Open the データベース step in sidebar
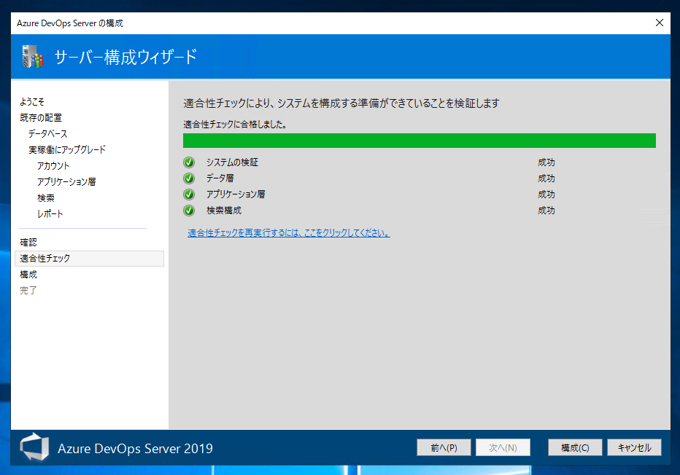This screenshot has width=680, height=475. pyautogui.click(x=48, y=134)
